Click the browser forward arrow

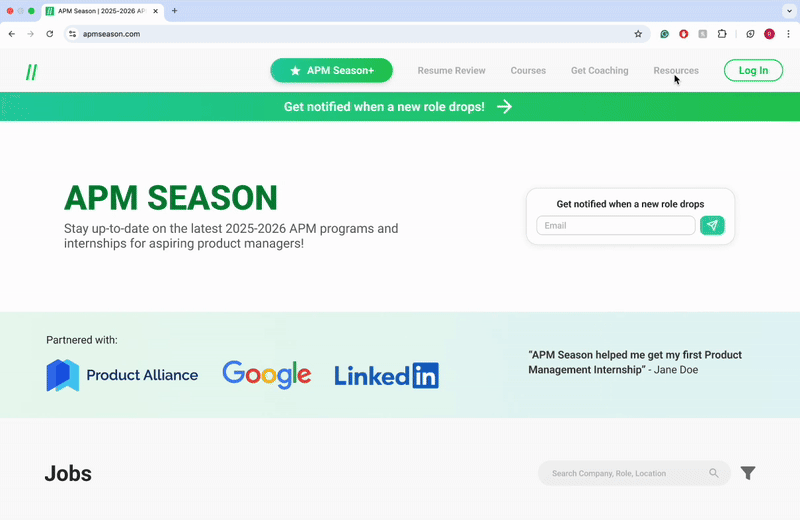tap(31, 34)
